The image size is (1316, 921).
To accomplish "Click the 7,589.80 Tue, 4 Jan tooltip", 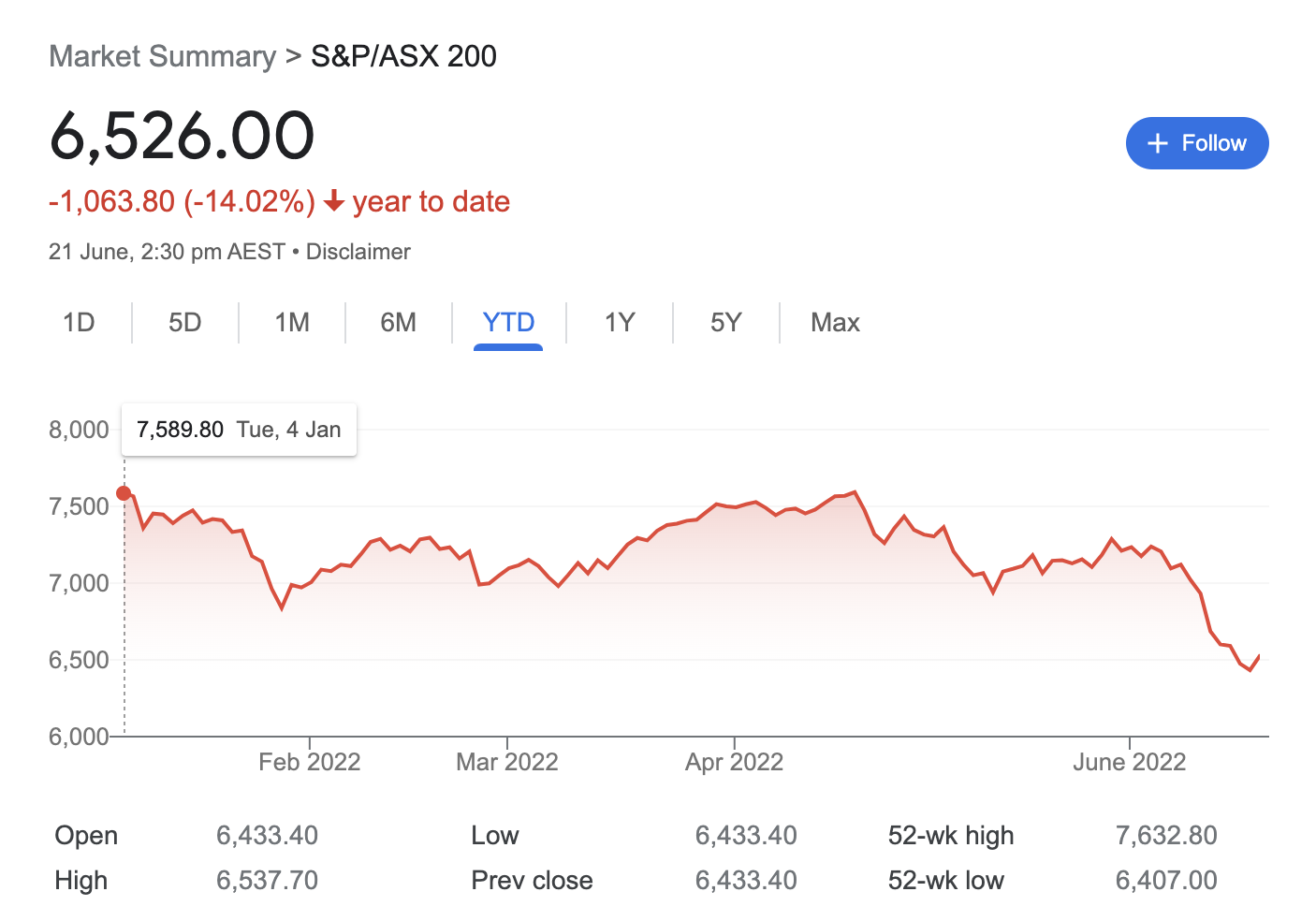I will pos(239,430).
